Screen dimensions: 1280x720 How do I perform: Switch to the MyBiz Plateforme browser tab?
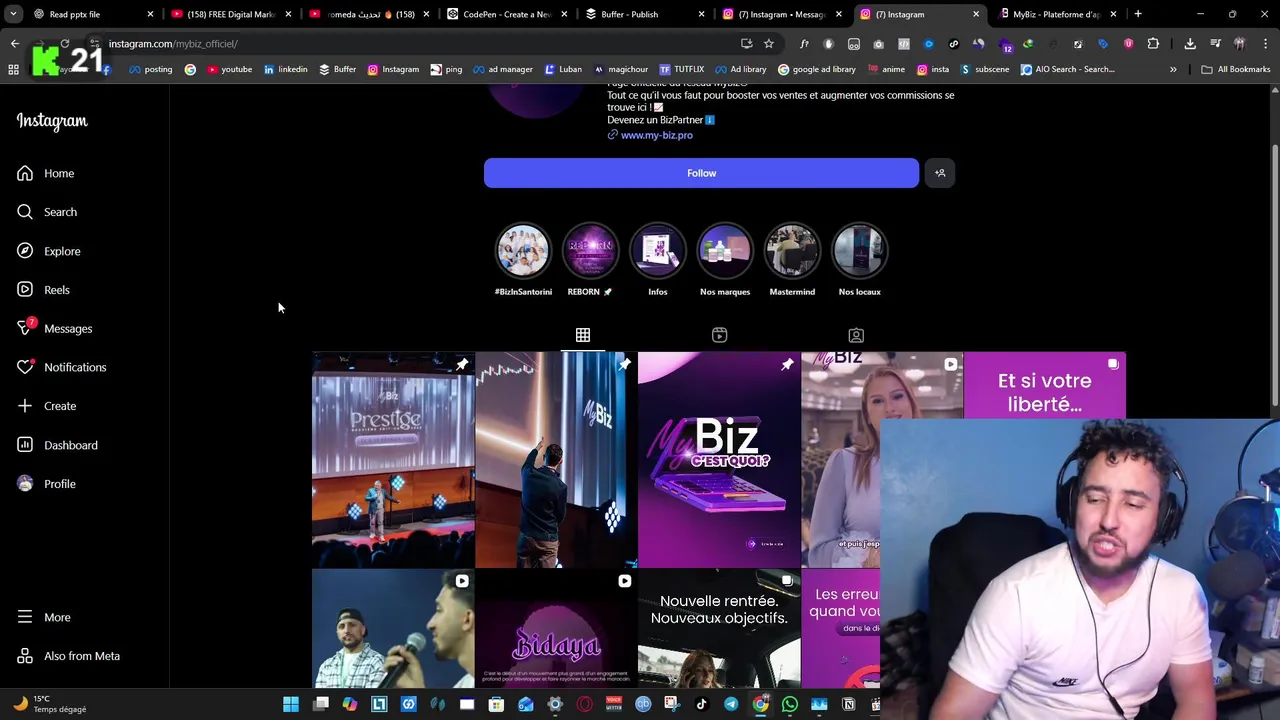pyautogui.click(x=1055, y=14)
